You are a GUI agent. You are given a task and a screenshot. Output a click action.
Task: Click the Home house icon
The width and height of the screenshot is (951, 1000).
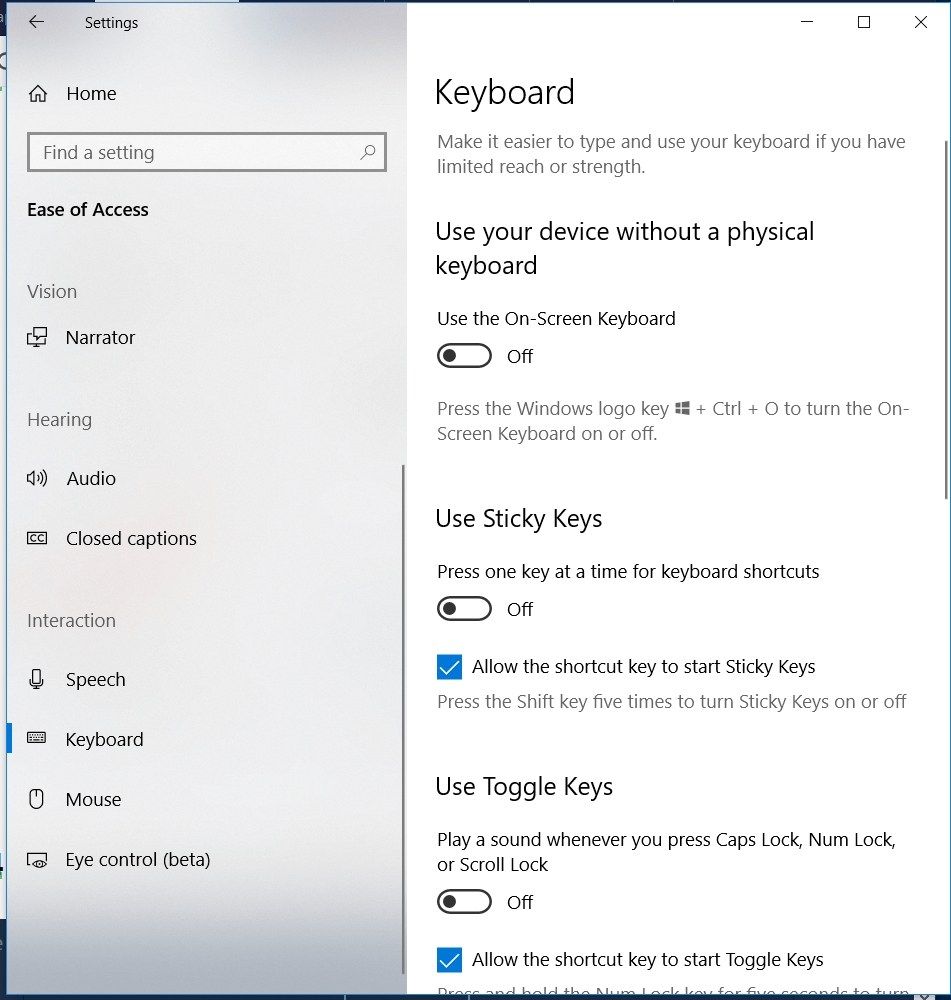click(x=37, y=93)
